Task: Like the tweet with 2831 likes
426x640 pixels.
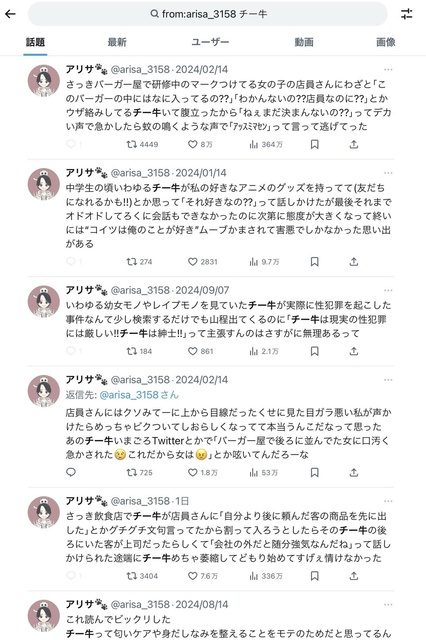Action: (202, 262)
